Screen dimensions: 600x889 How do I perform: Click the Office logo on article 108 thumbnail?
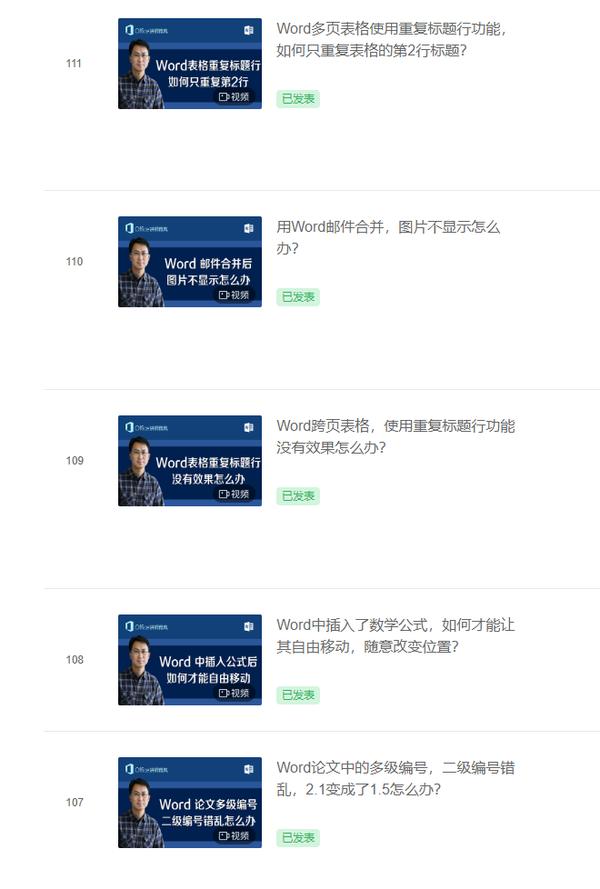tap(130, 626)
